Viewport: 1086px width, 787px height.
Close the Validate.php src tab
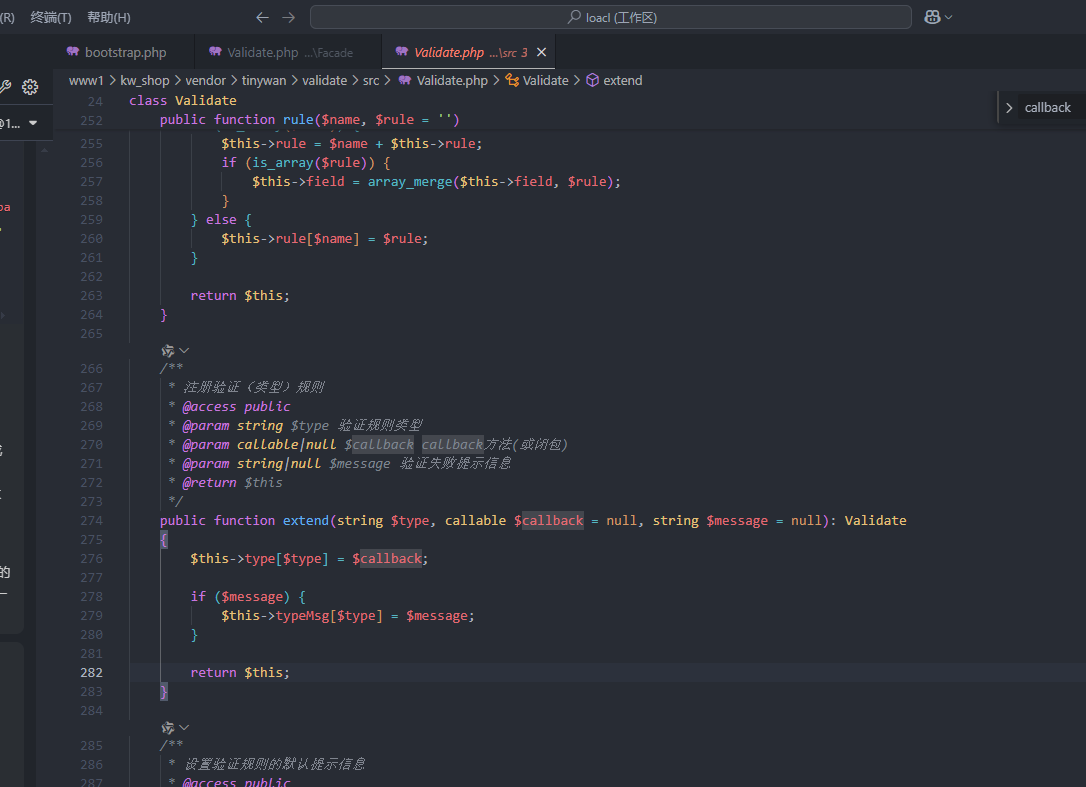click(542, 52)
